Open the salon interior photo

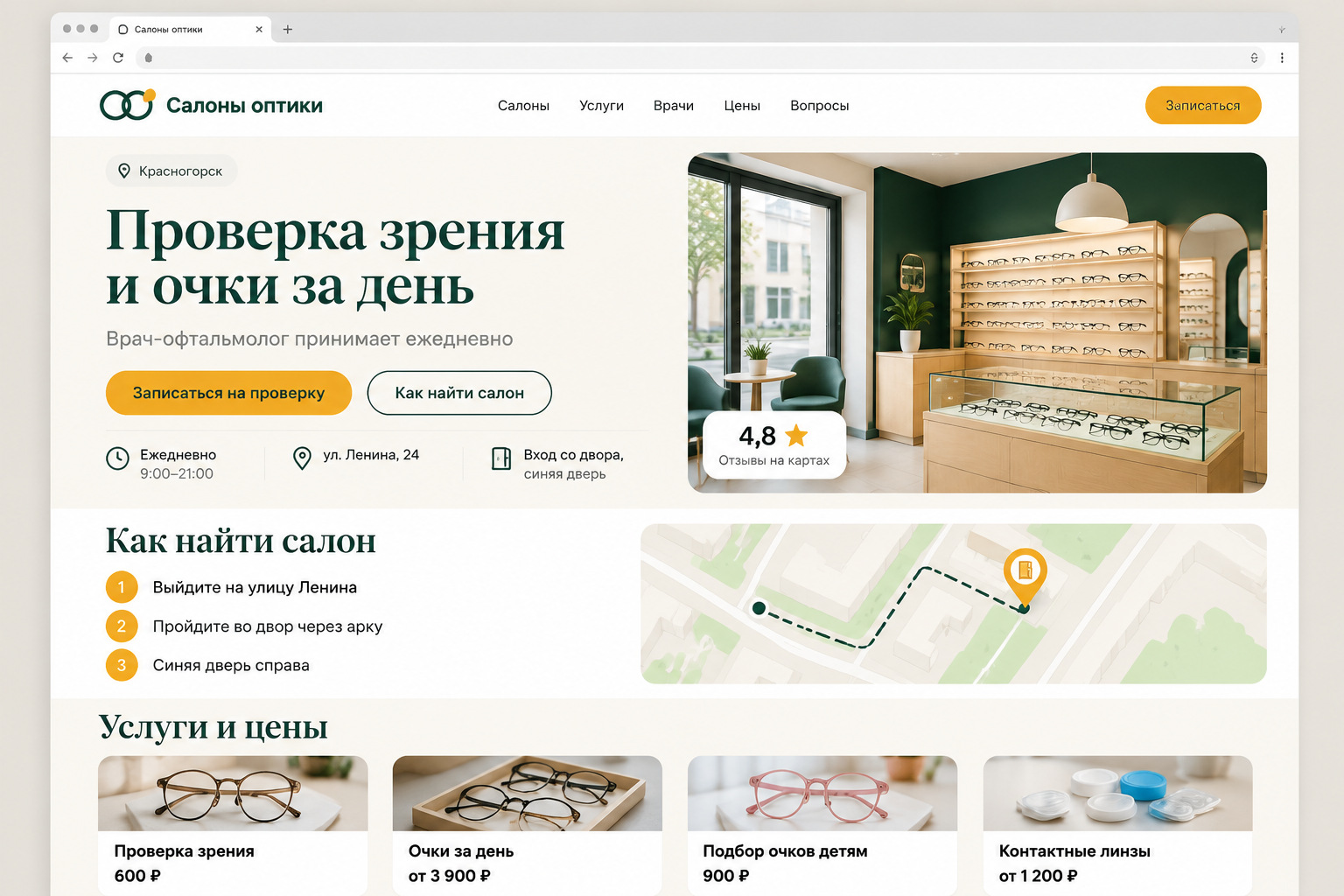click(977, 323)
